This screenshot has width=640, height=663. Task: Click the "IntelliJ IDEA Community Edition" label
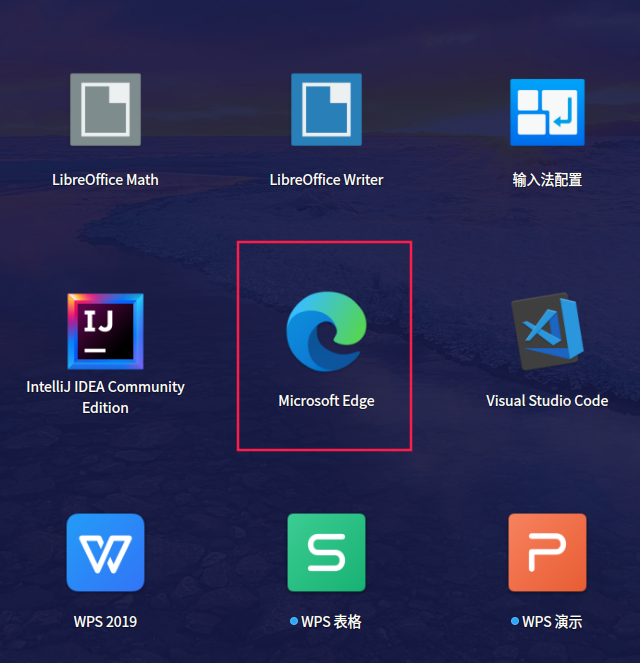click(105, 397)
